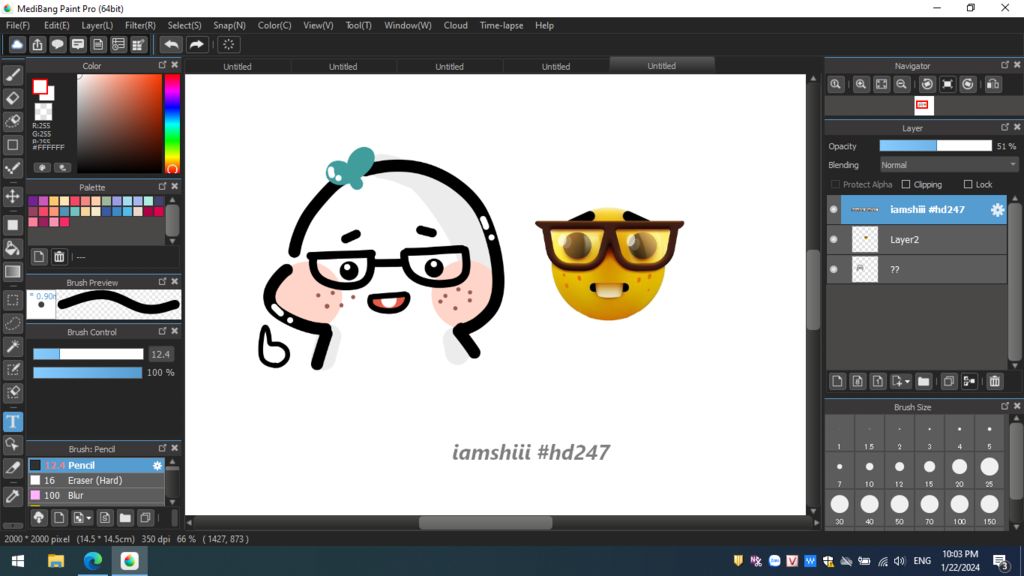Select the Lasso tool

(x=12, y=323)
